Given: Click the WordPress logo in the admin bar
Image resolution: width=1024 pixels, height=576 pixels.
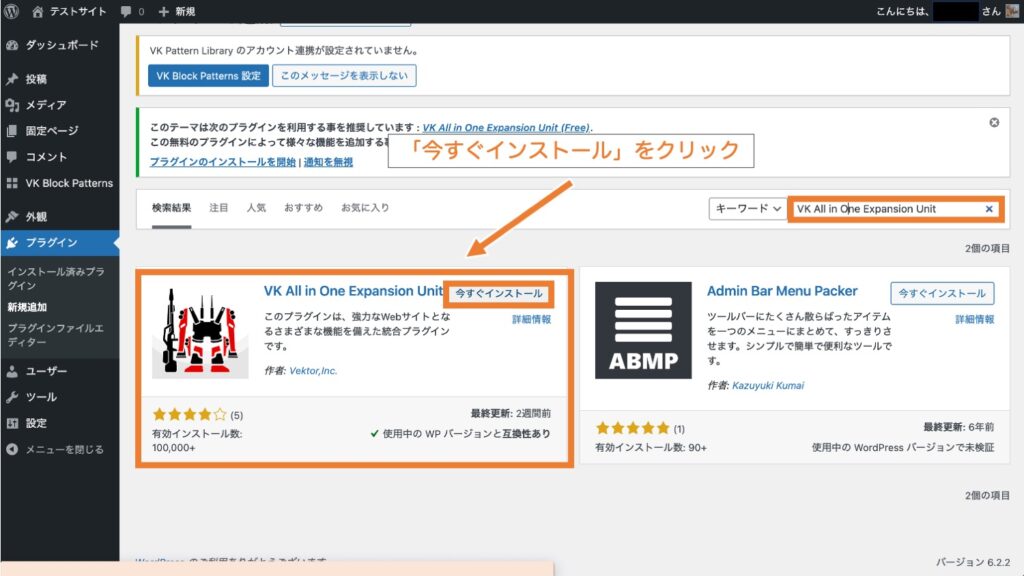Looking at the screenshot, I should click(11, 13).
